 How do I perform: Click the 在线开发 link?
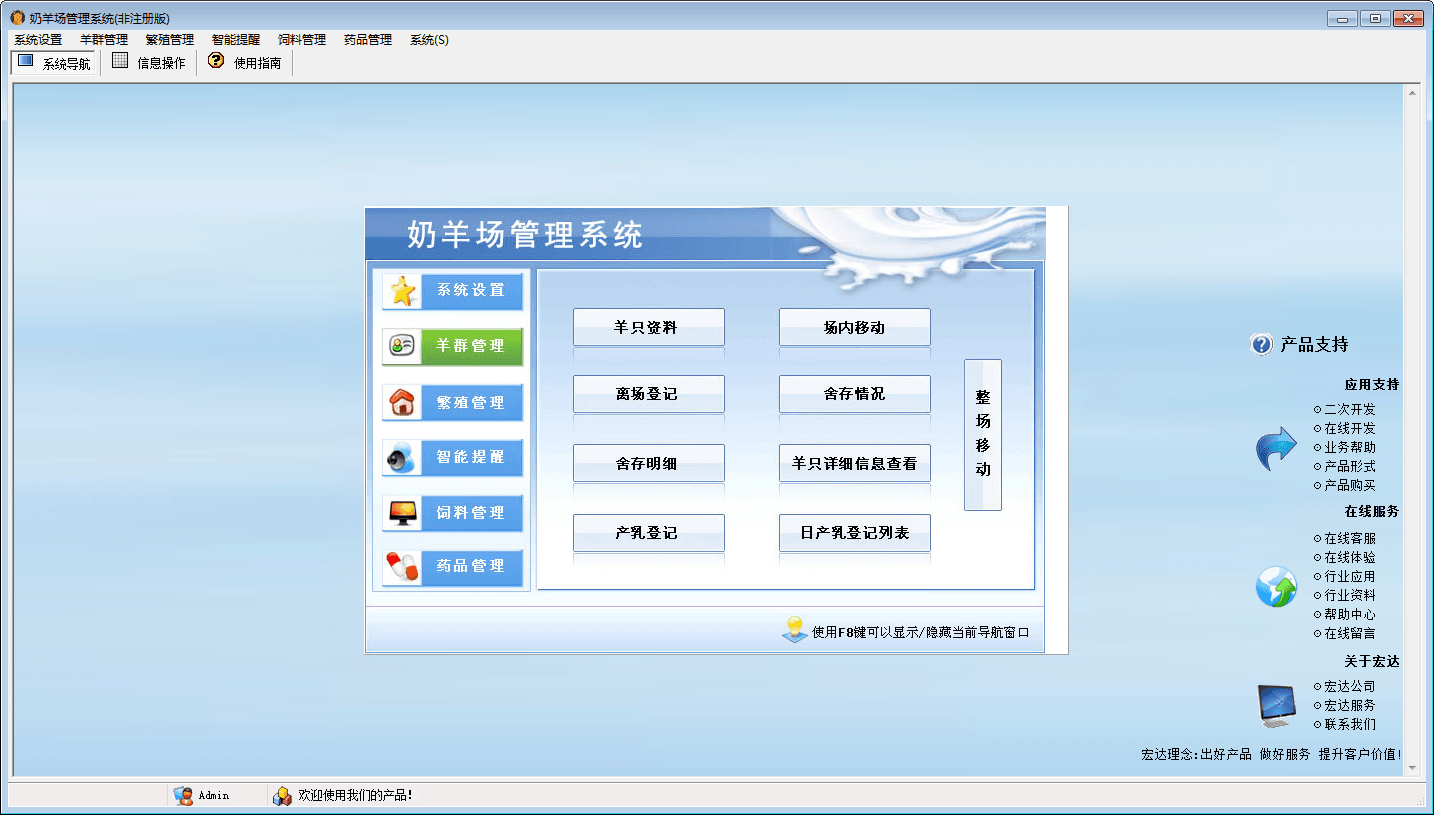click(x=1350, y=428)
